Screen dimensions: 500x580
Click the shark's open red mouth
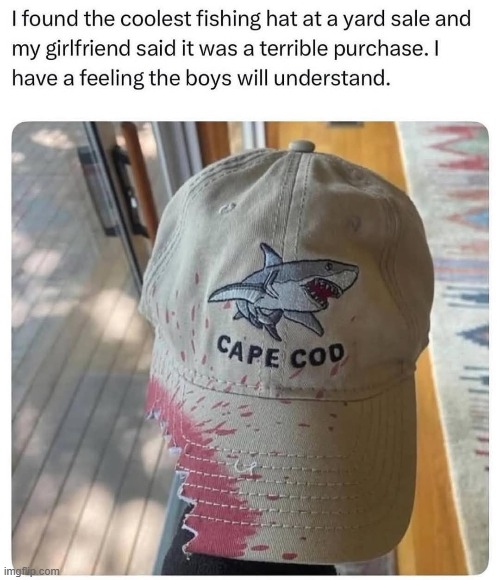[x=322, y=291]
